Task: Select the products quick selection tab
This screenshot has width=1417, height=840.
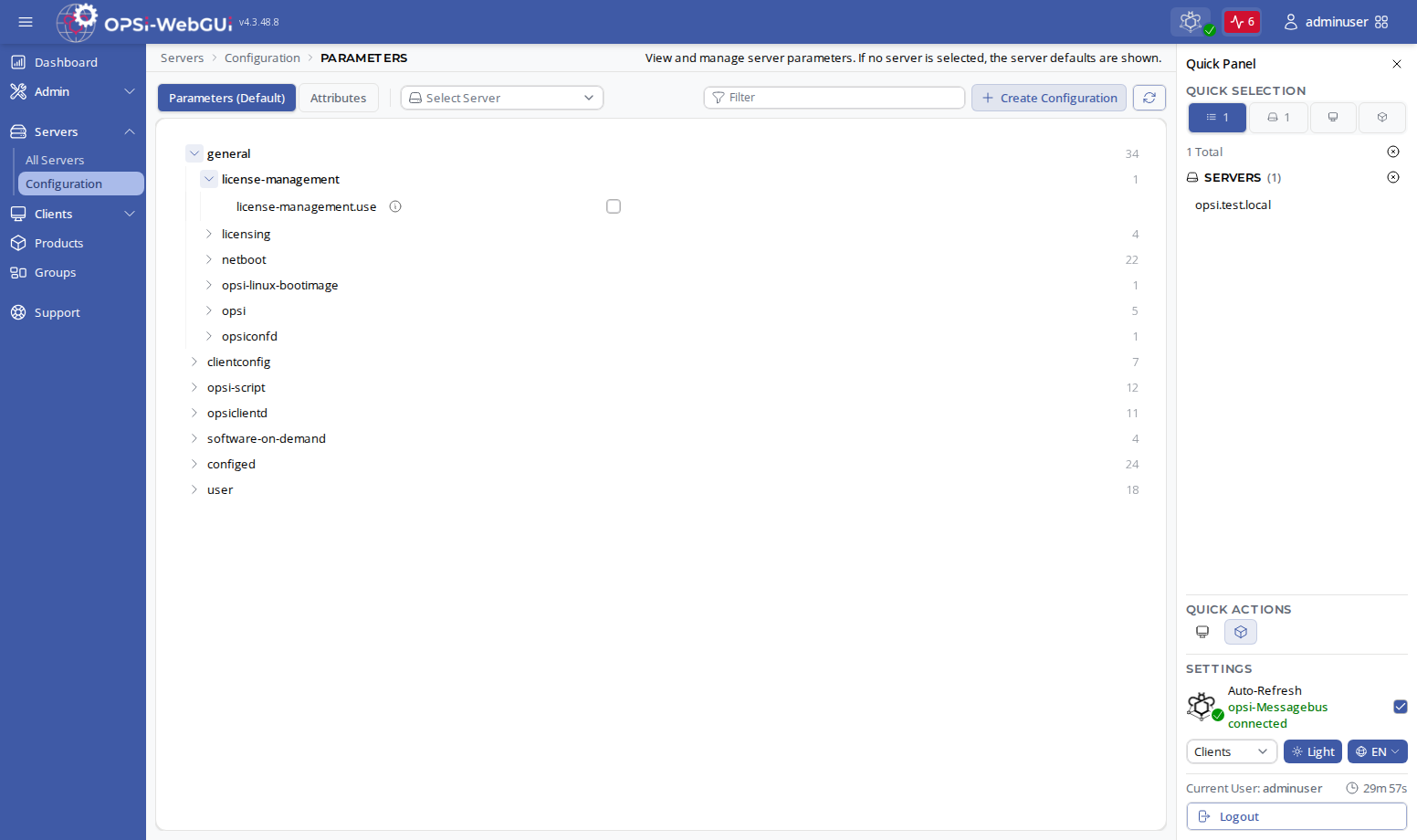Action: coord(1382,118)
